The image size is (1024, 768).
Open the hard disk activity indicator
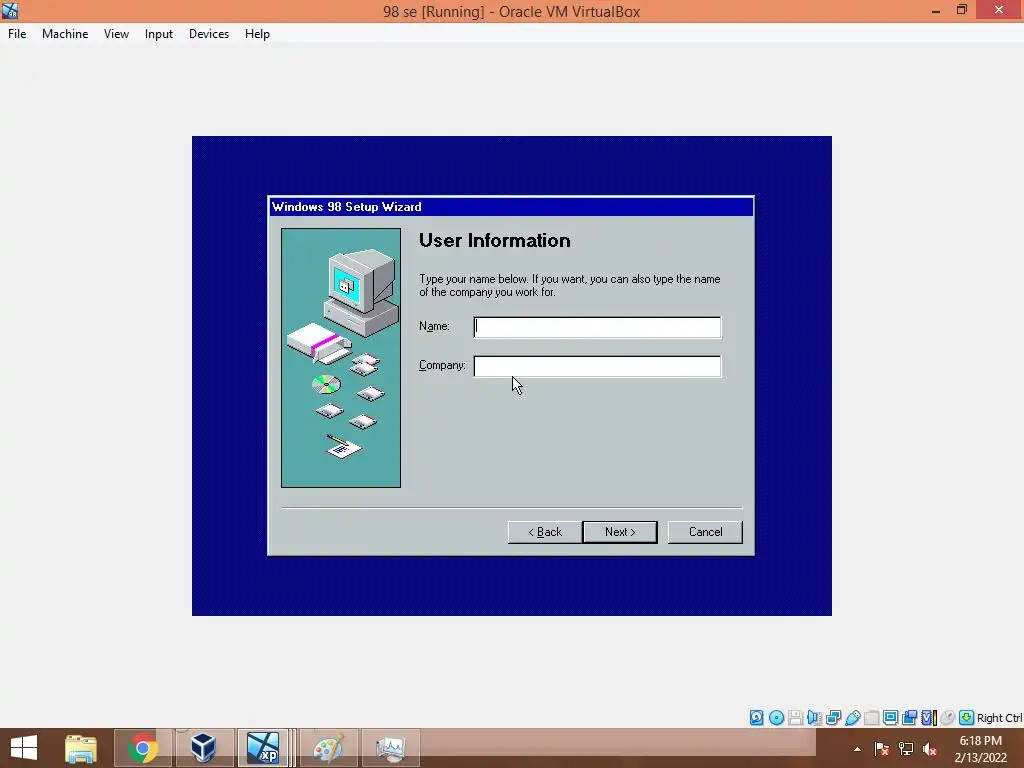[756, 718]
